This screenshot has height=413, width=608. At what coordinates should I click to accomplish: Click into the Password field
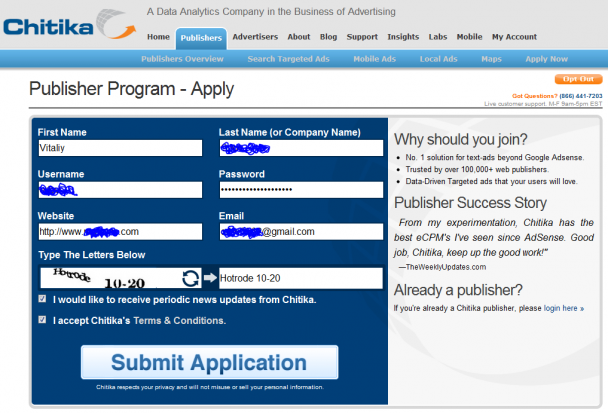coord(301,190)
